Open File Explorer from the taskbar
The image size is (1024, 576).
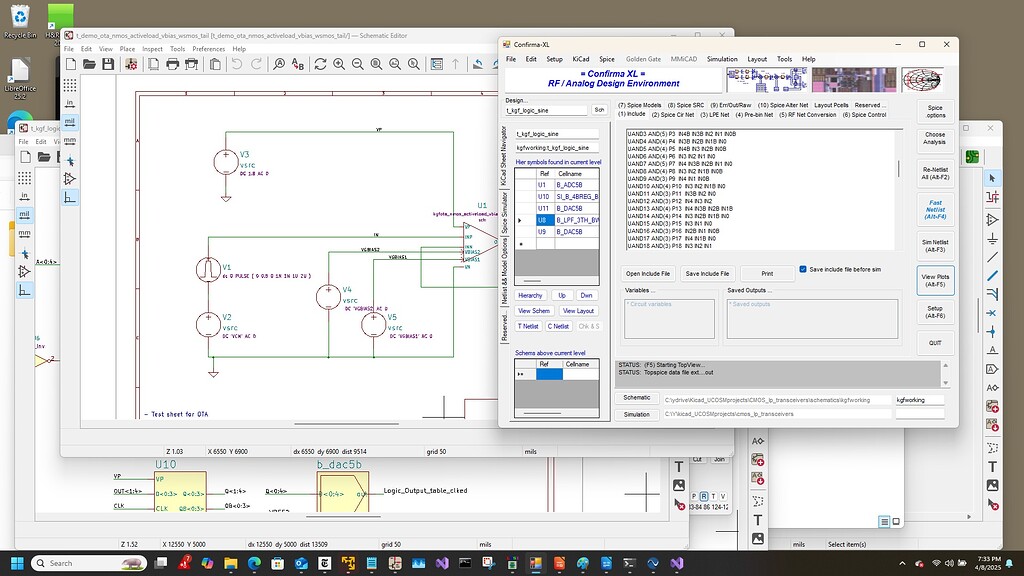231,563
